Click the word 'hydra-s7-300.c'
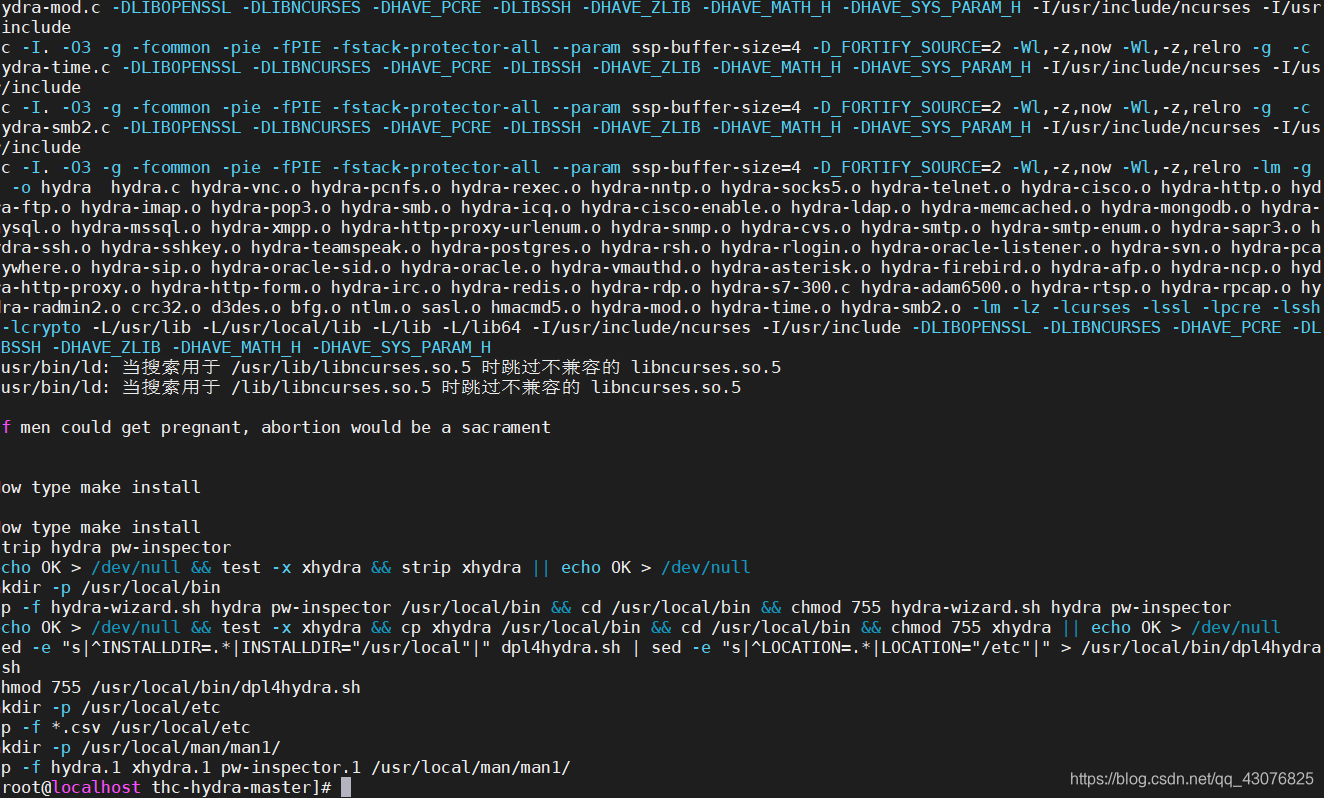Screen dimensions: 1324x798 point(781,288)
